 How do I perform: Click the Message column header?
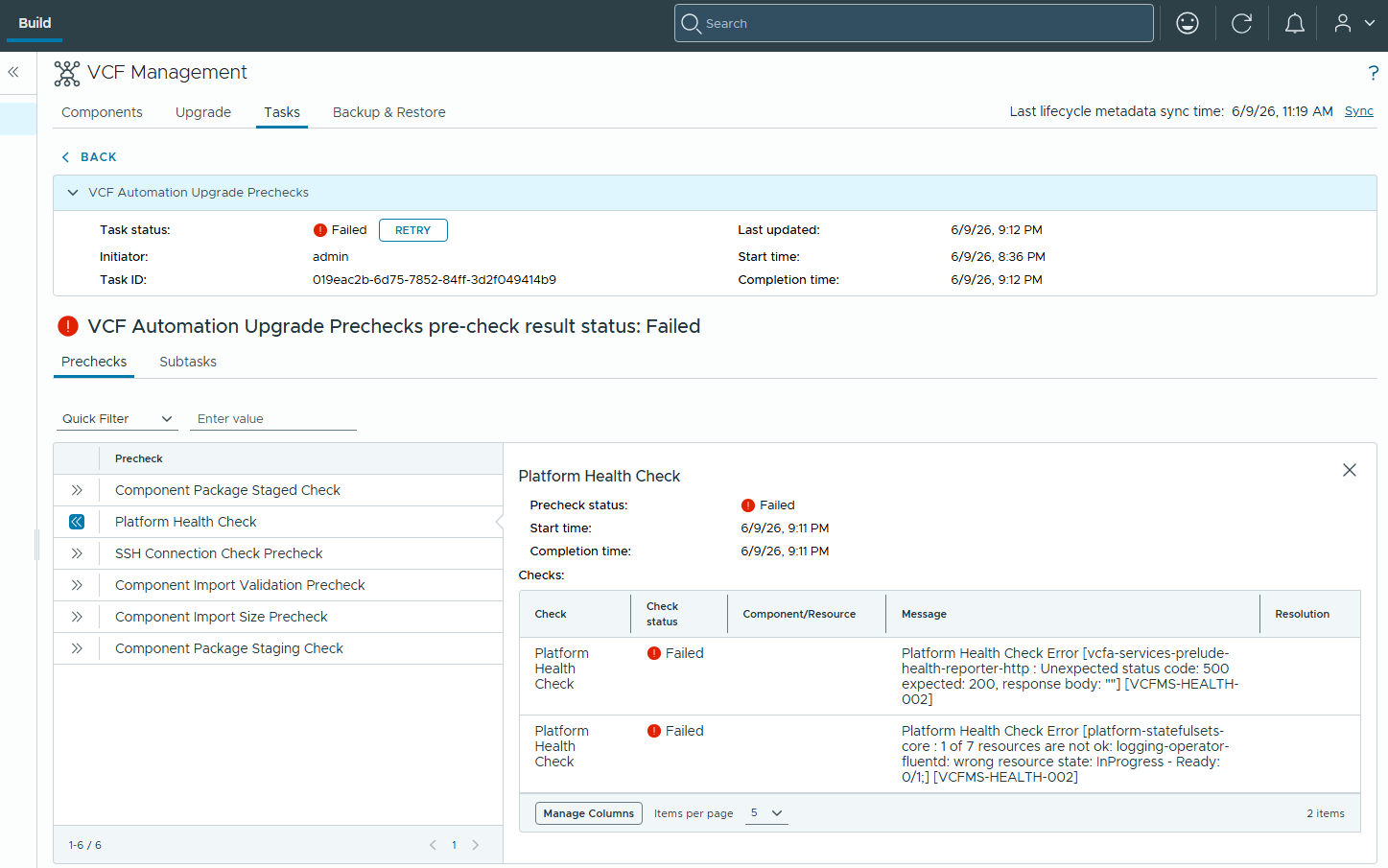tap(924, 614)
